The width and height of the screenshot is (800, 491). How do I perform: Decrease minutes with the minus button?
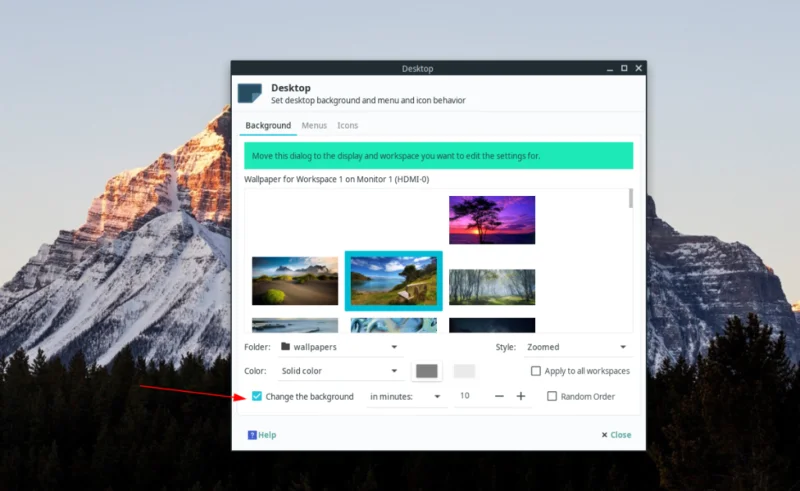pos(499,396)
